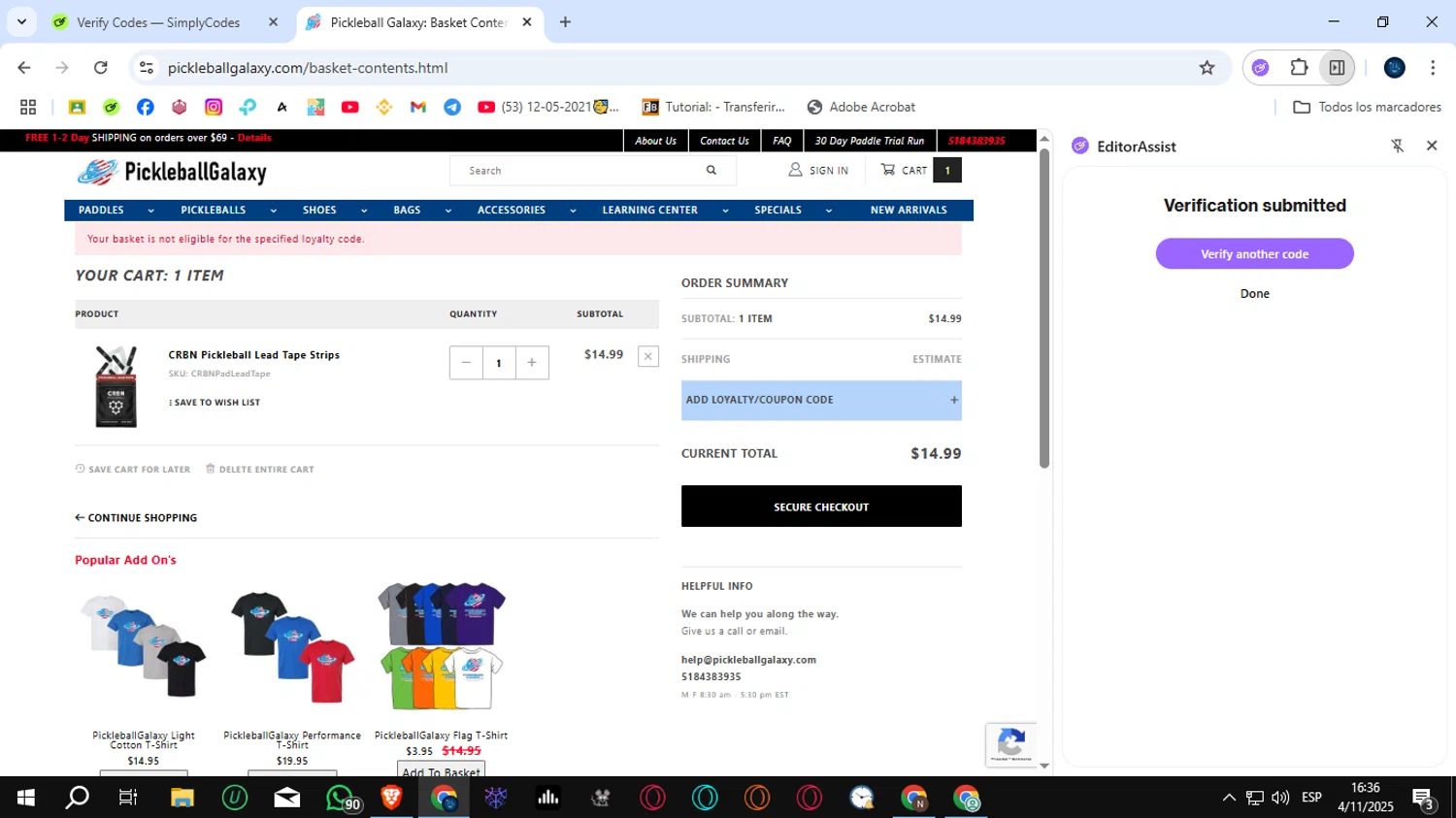The image size is (1456, 818).
Task: Click Delete Entire Cart
Action: click(x=260, y=470)
